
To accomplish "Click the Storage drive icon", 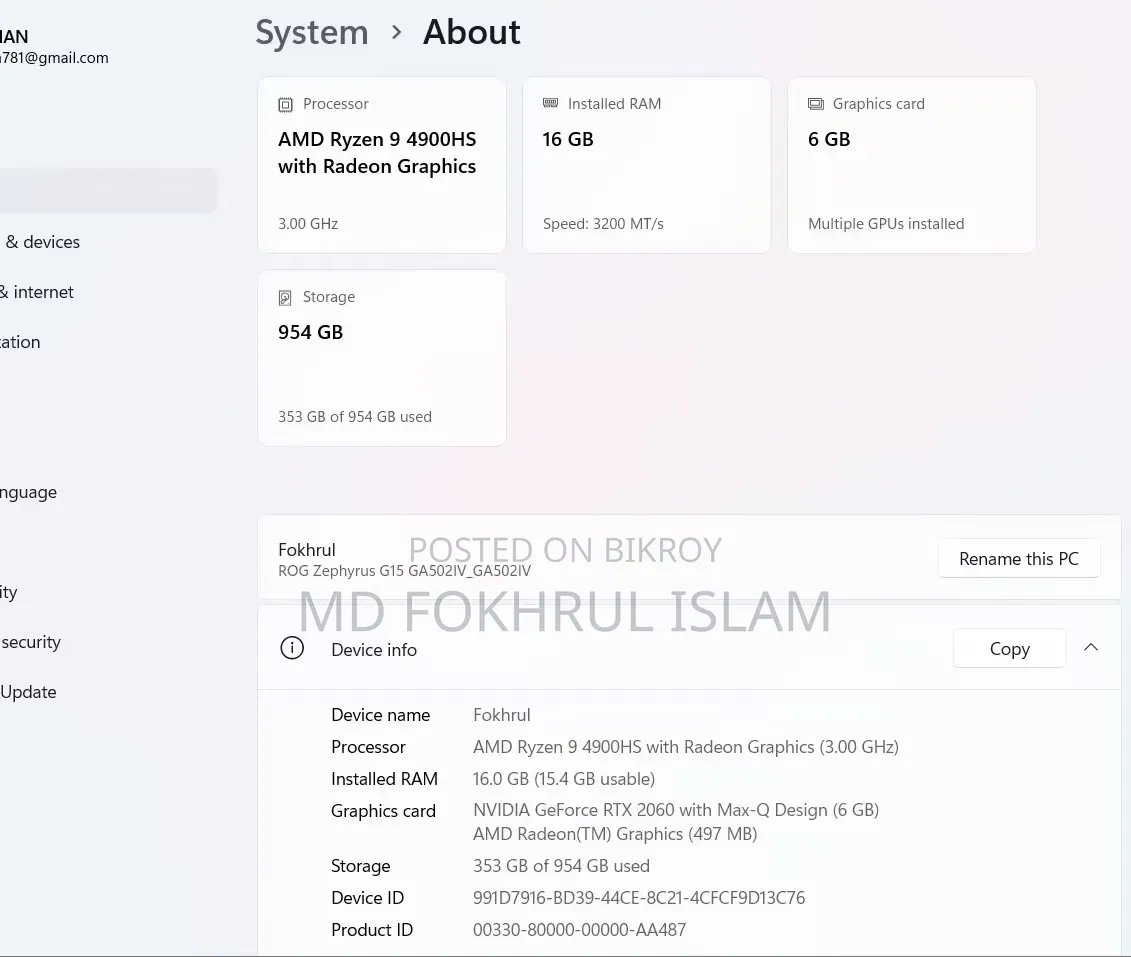I will 286,297.
